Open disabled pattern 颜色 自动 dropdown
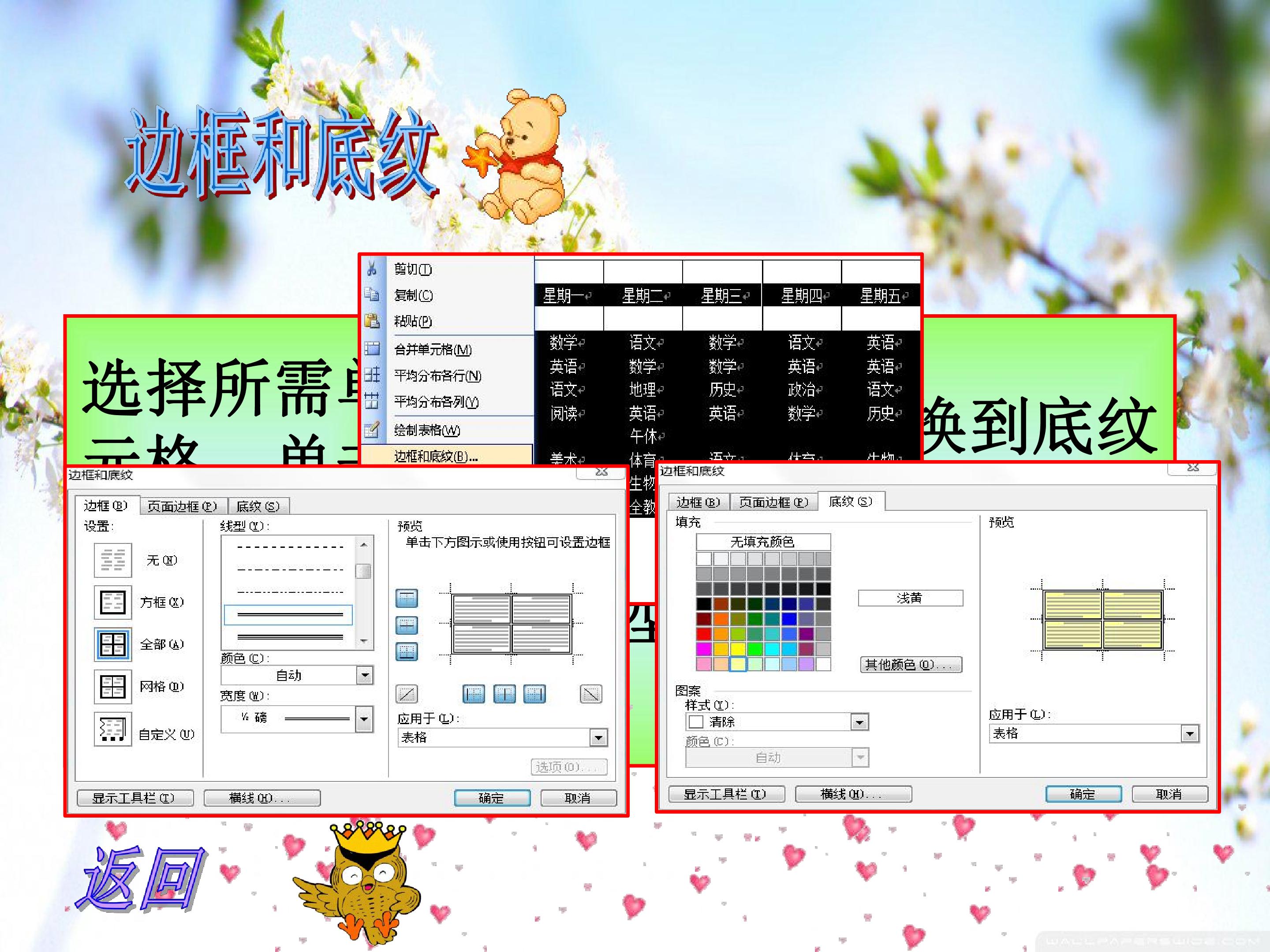This screenshot has height=952, width=1270. (859, 758)
